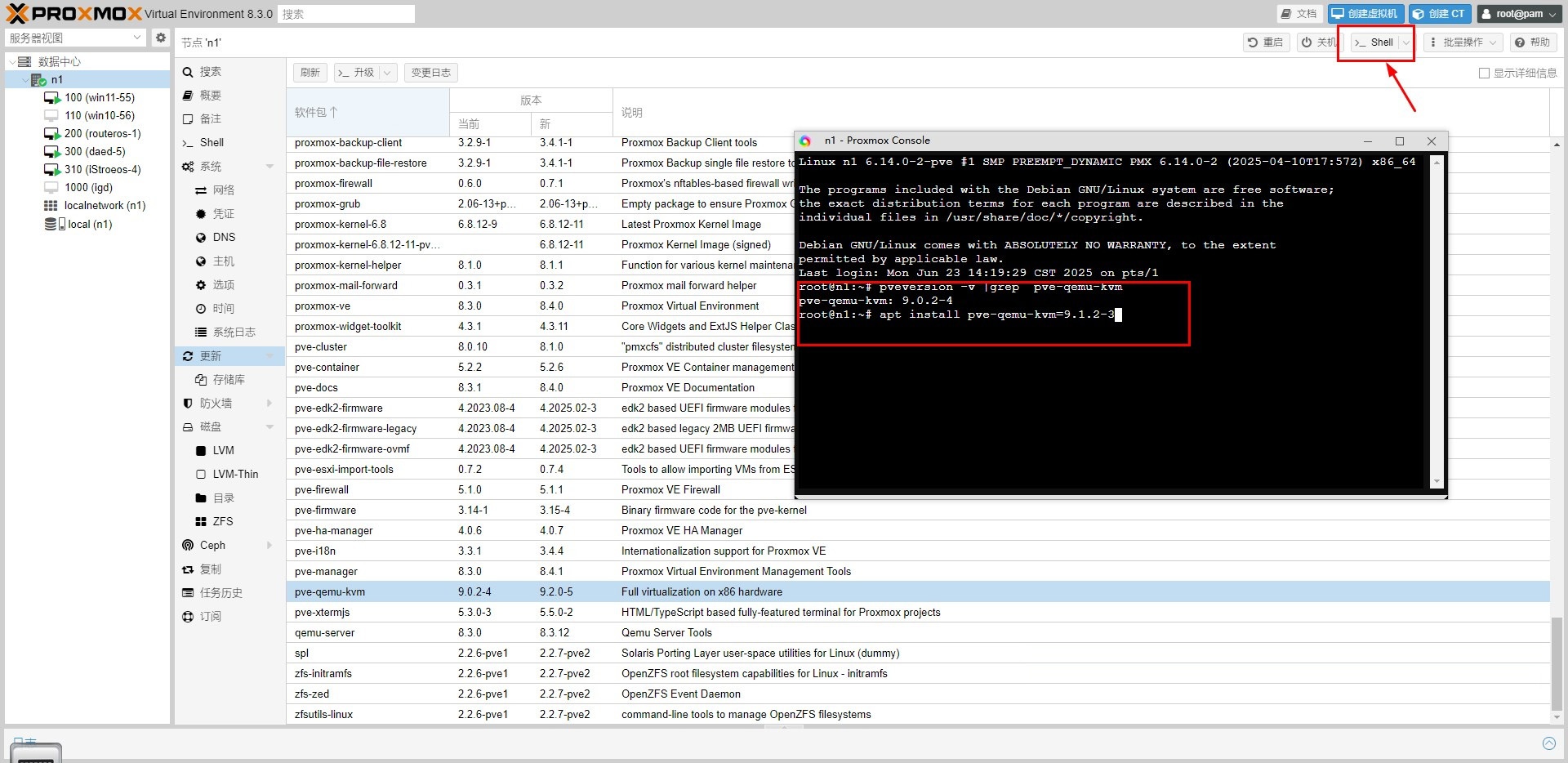1568x763 pixels.
Task: Click the top 搜索 search field
Action: 346,14
